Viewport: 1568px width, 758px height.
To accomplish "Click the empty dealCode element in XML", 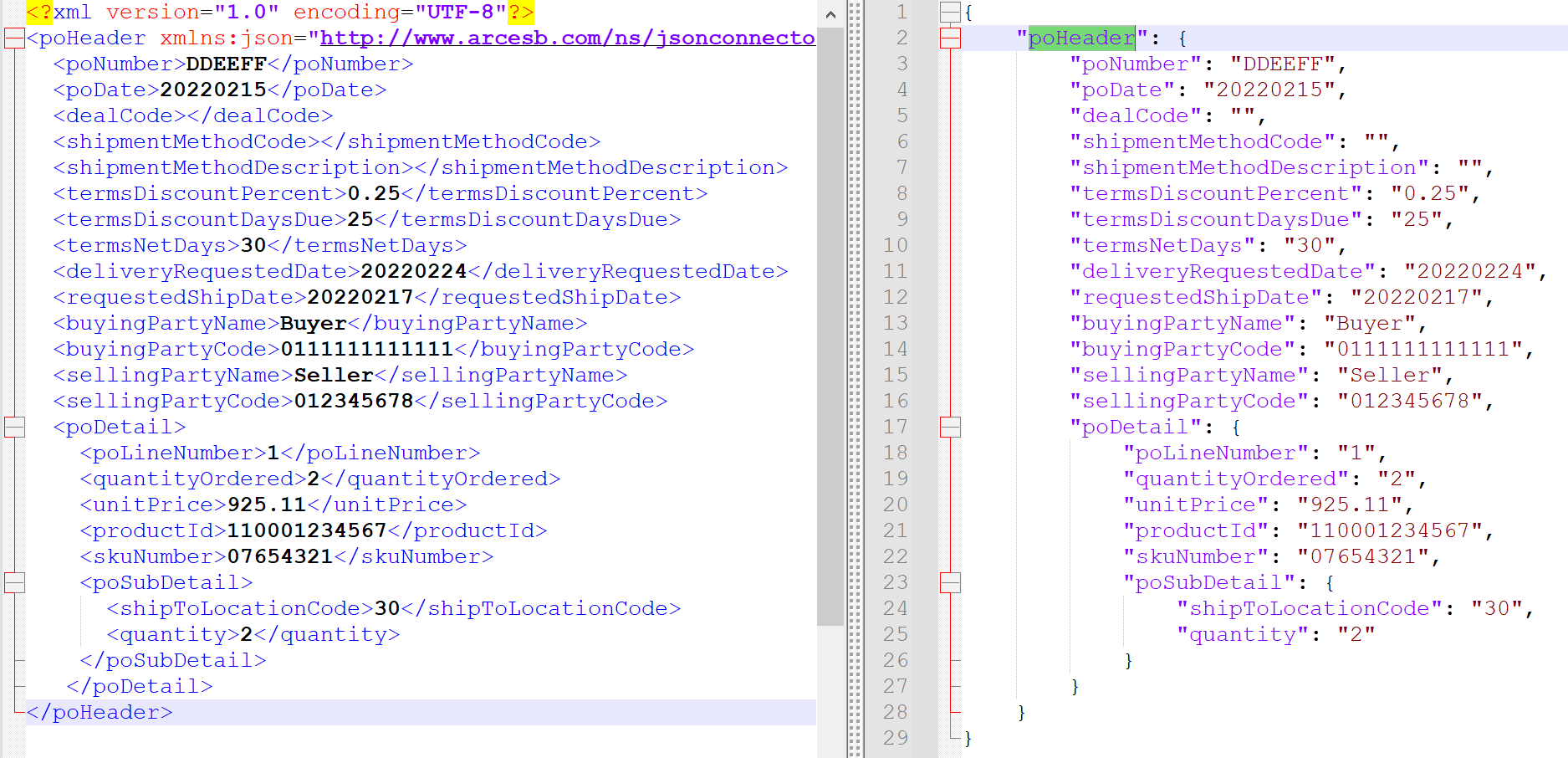I will point(193,116).
